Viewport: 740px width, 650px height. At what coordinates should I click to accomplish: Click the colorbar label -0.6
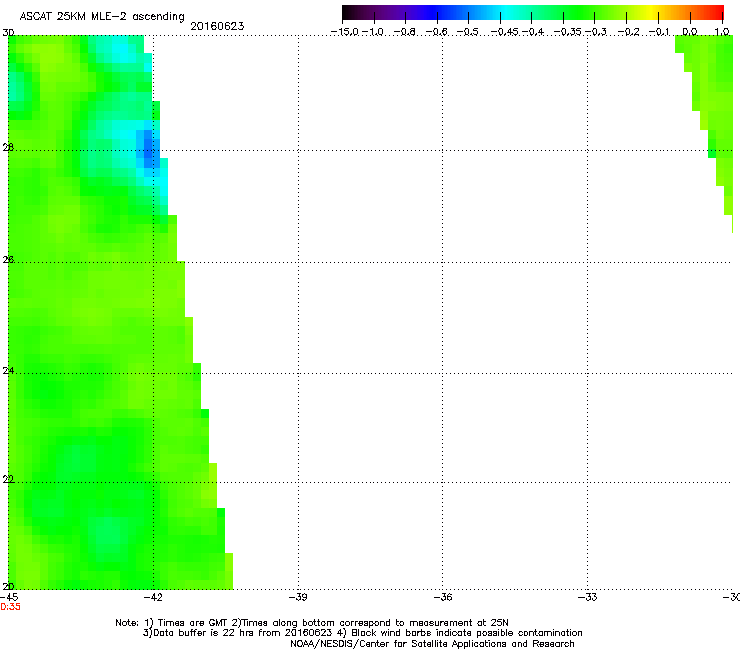pyautogui.click(x=437, y=32)
